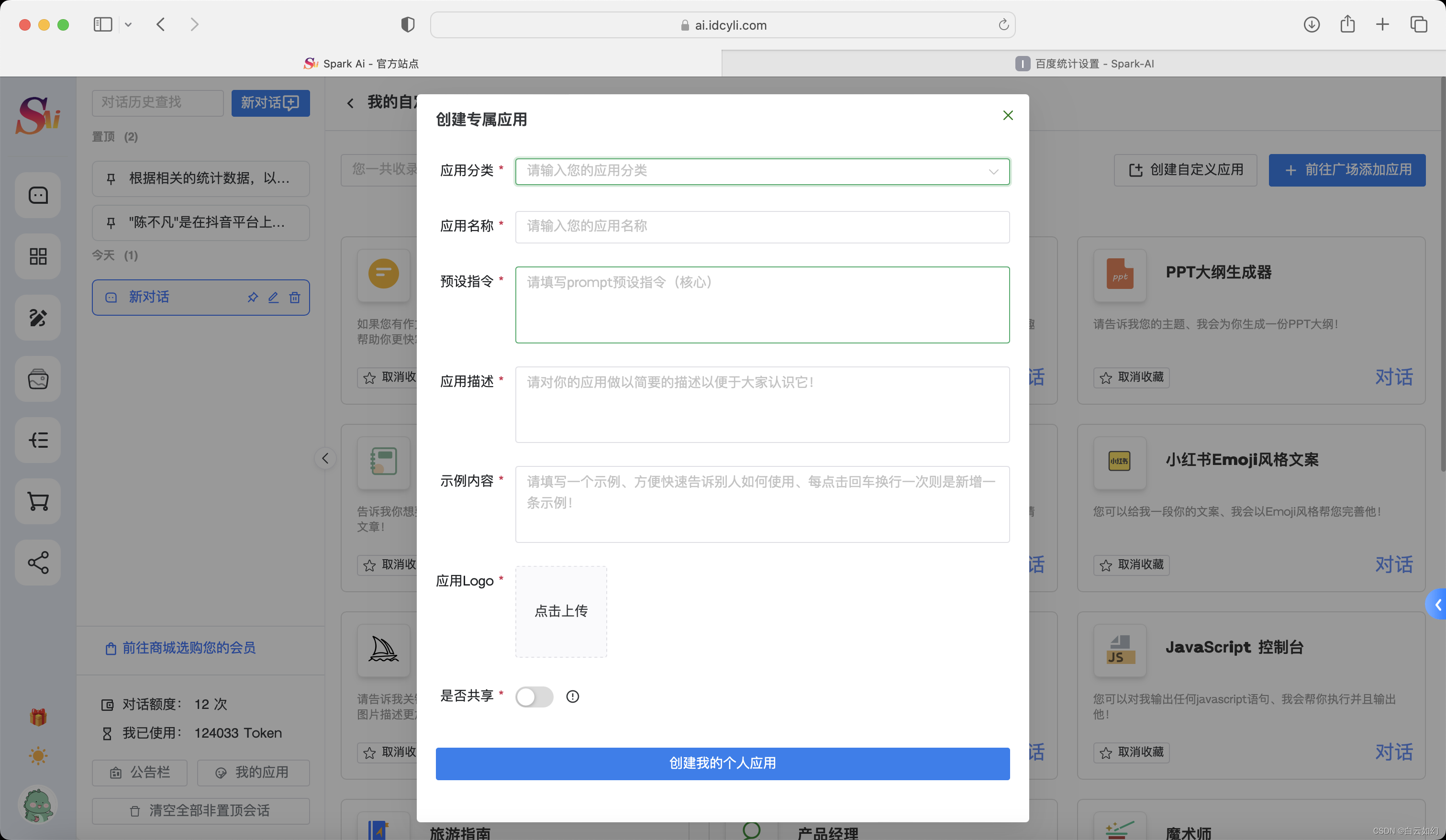Screen dimensions: 1446x840
Task: Open pinned chat "陈不凡"是在抖音平台上
Action: click(x=201, y=222)
